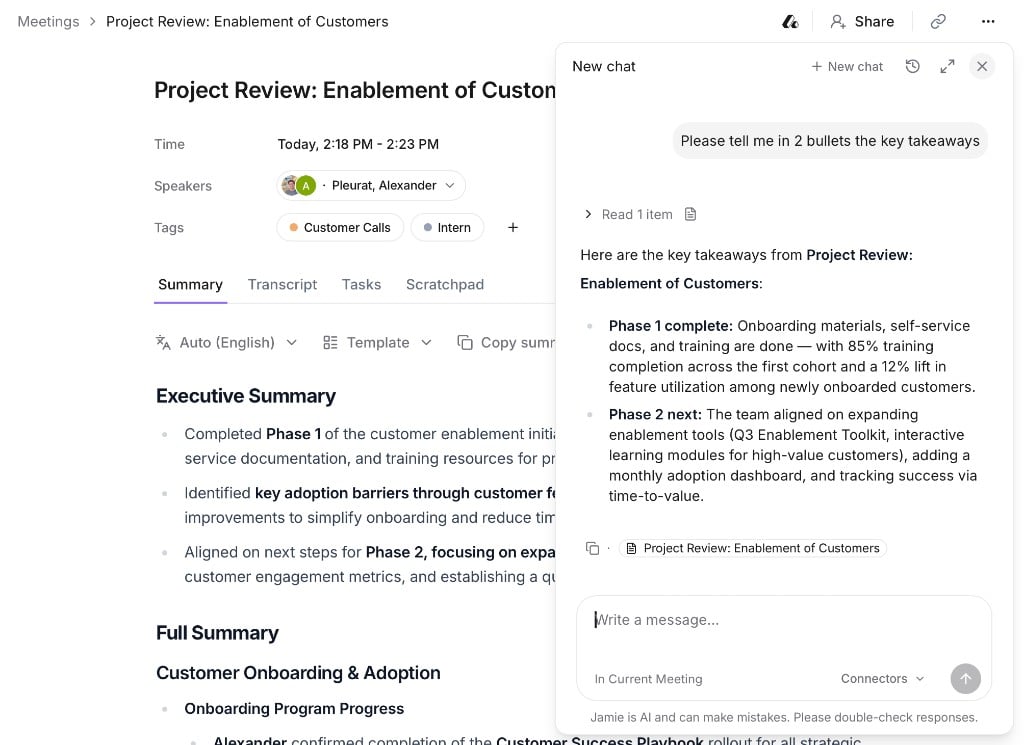
Task: Open the Project Review source chip in chat
Action: point(753,548)
